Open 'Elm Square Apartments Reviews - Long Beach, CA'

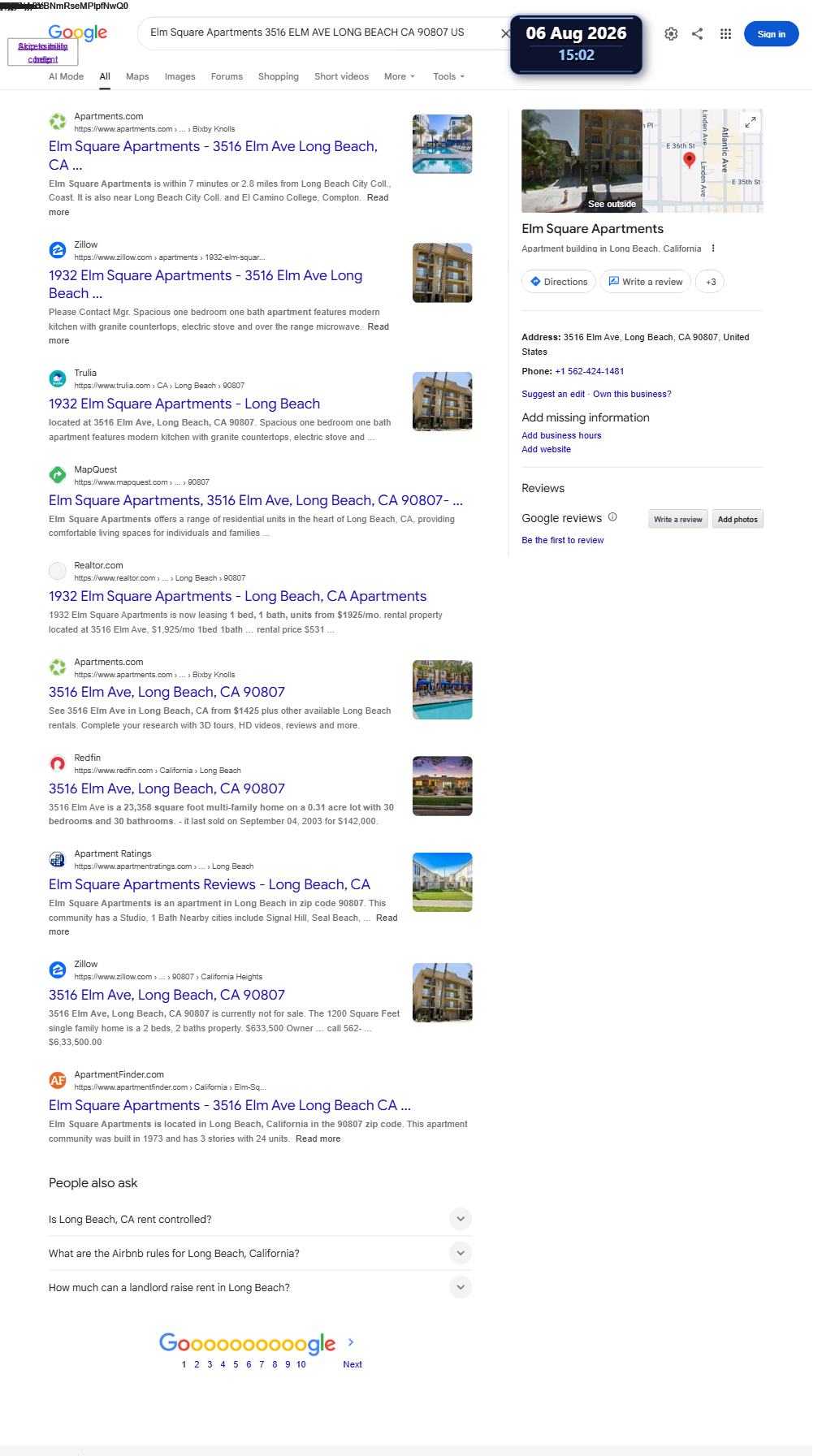(x=210, y=884)
